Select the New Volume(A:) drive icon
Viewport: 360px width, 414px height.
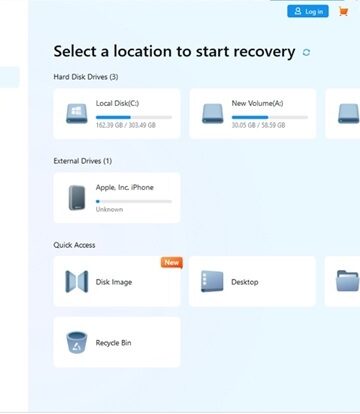[213, 113]
